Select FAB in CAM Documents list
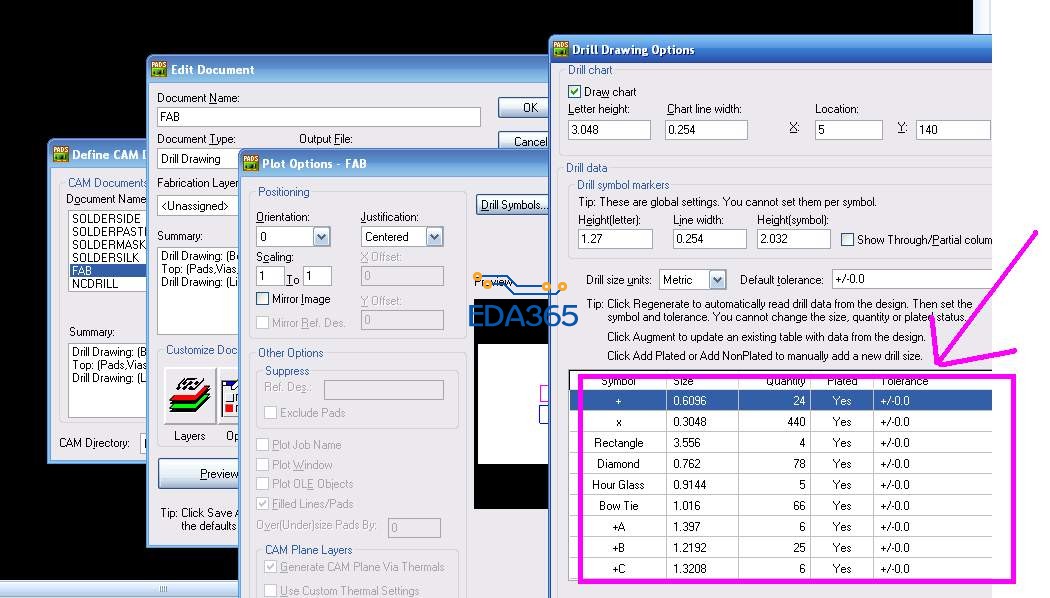This screenshot has height=598, width=1050. click(x=107, y=271)
